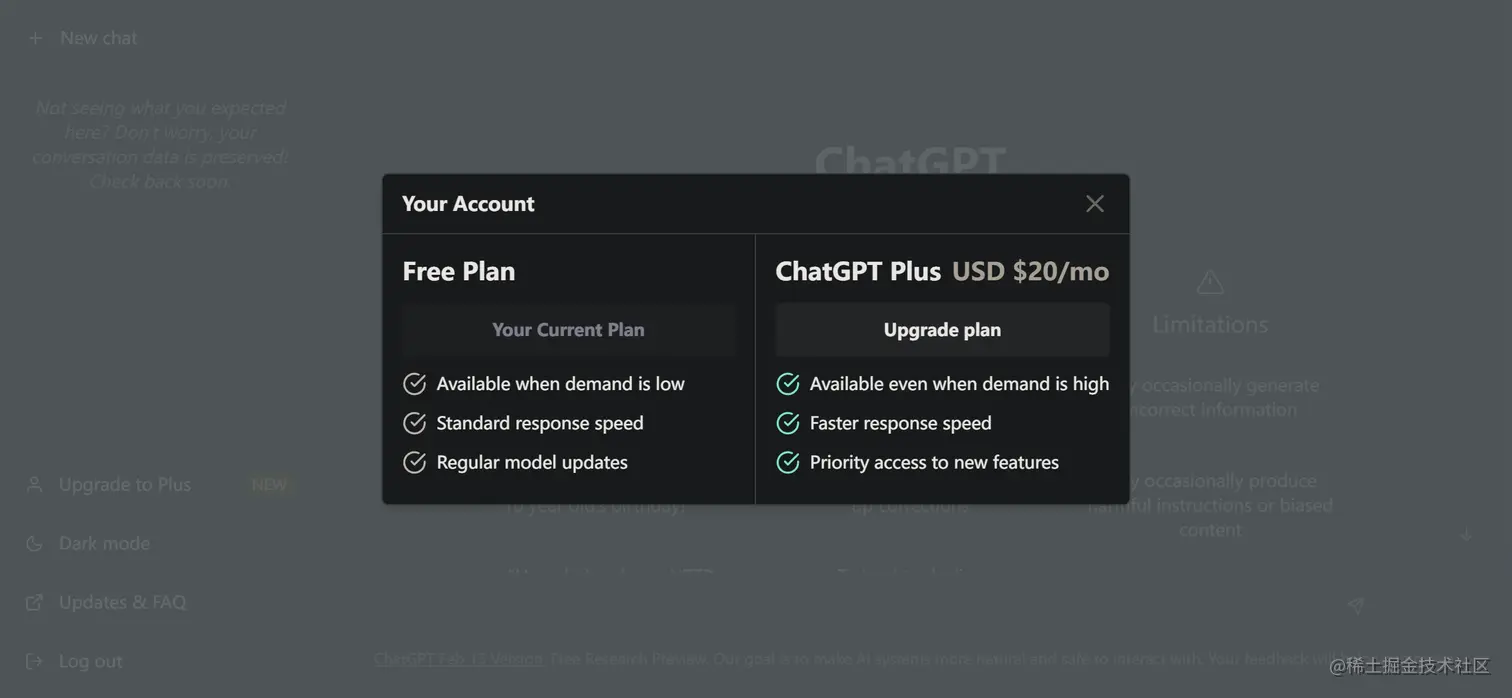
Task: Open Updates & FAQ from the sidebar
Action: [122, 603]
